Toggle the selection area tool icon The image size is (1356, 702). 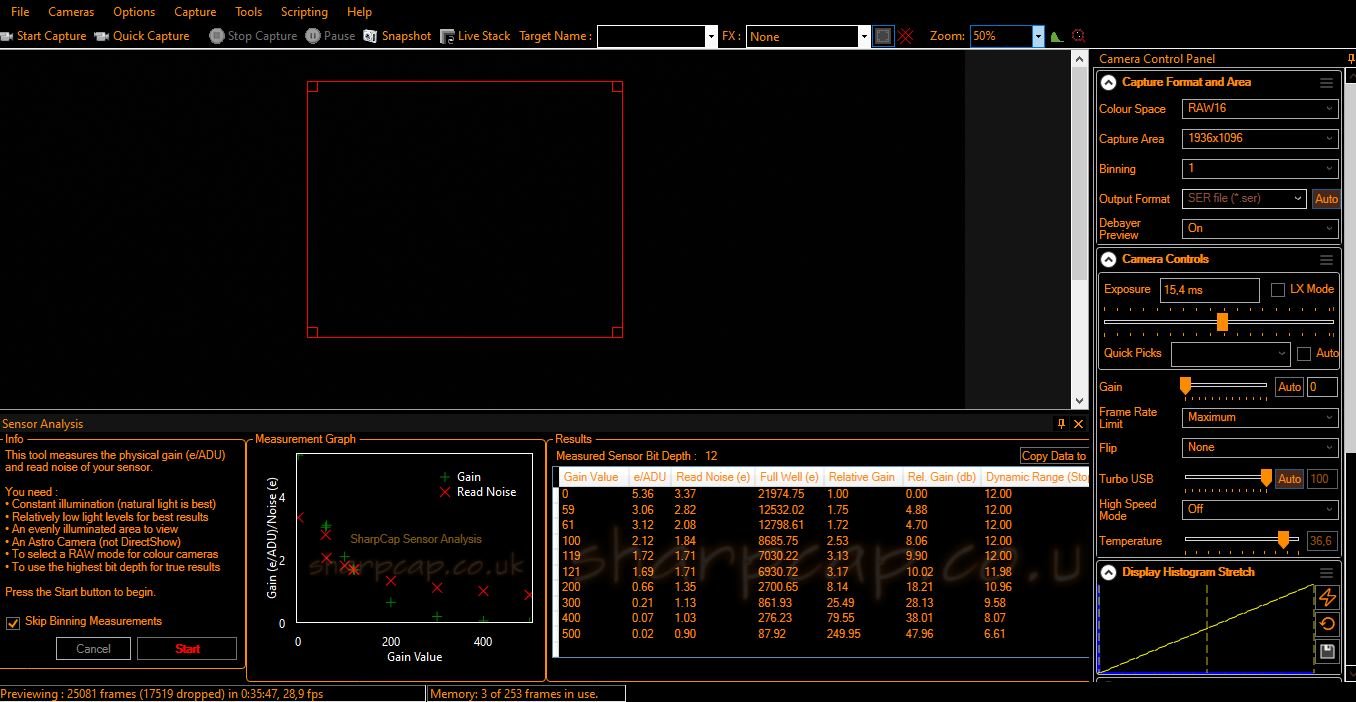[883, 36]
